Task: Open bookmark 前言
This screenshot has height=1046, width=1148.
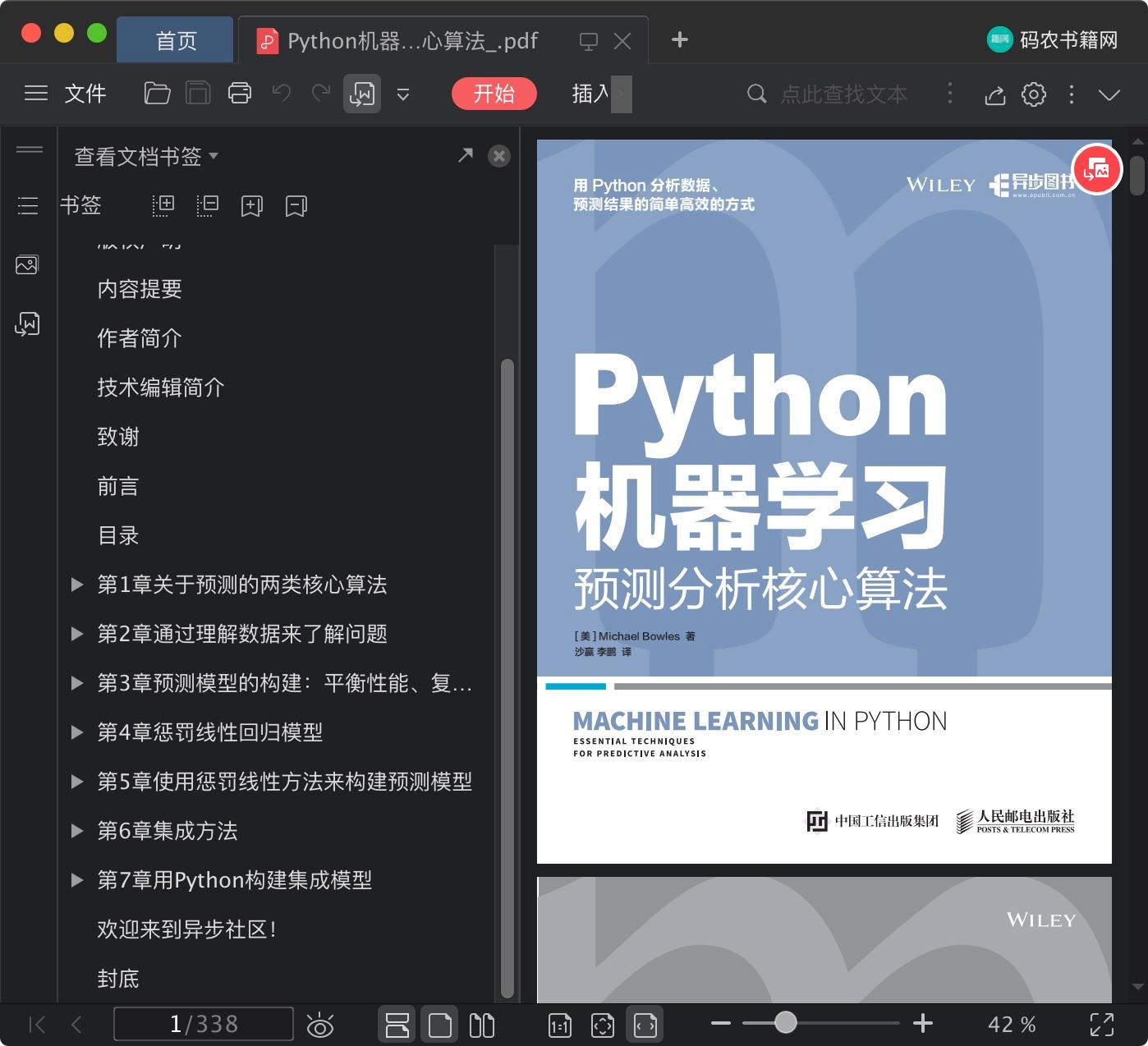Action: 118,486
